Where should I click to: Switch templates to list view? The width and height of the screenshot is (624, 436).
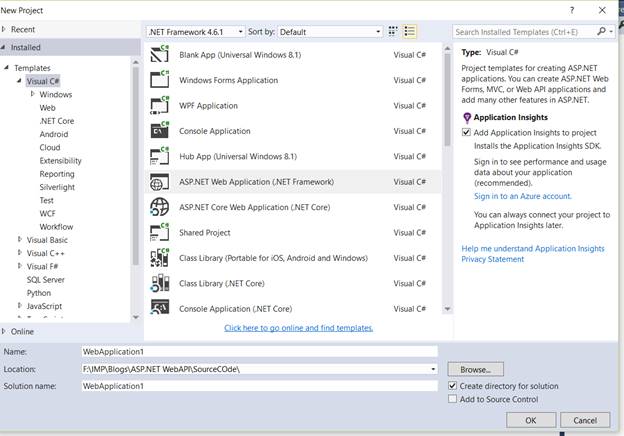[x=410, y=31]
